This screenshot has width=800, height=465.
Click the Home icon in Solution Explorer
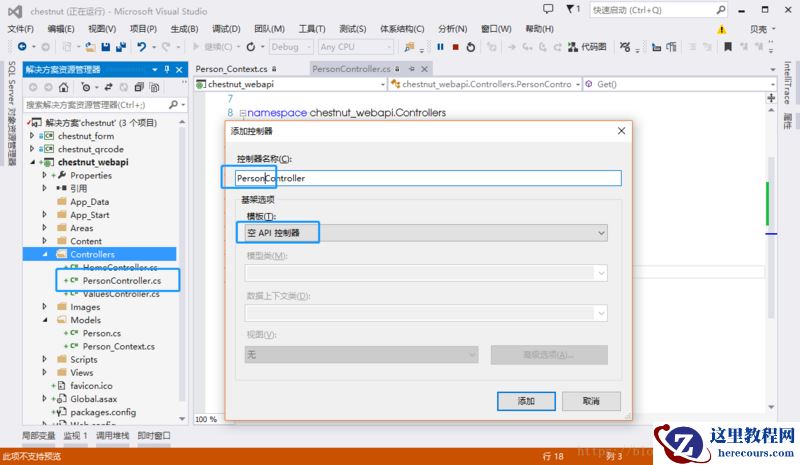63,87
